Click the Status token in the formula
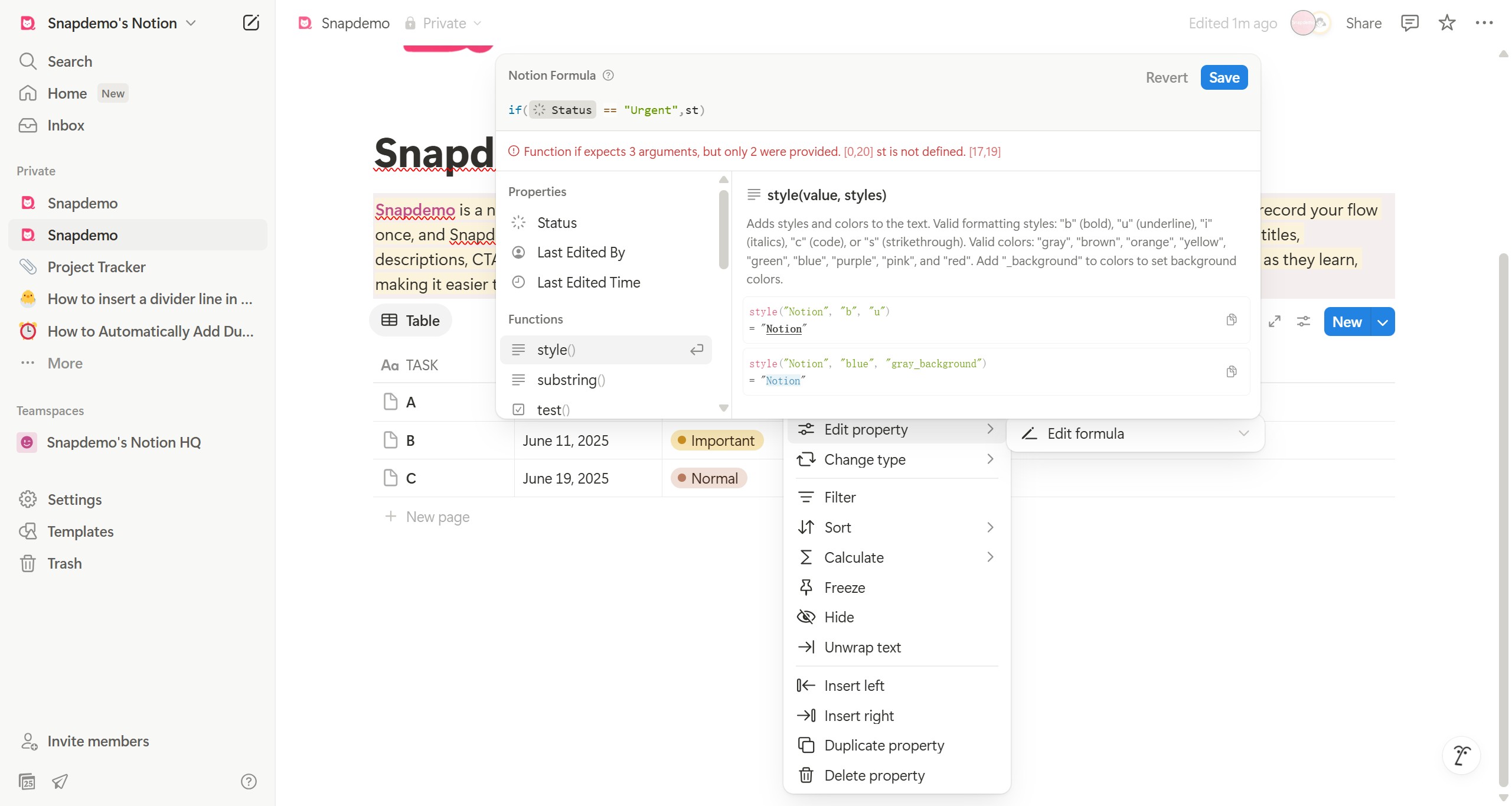 563,110
